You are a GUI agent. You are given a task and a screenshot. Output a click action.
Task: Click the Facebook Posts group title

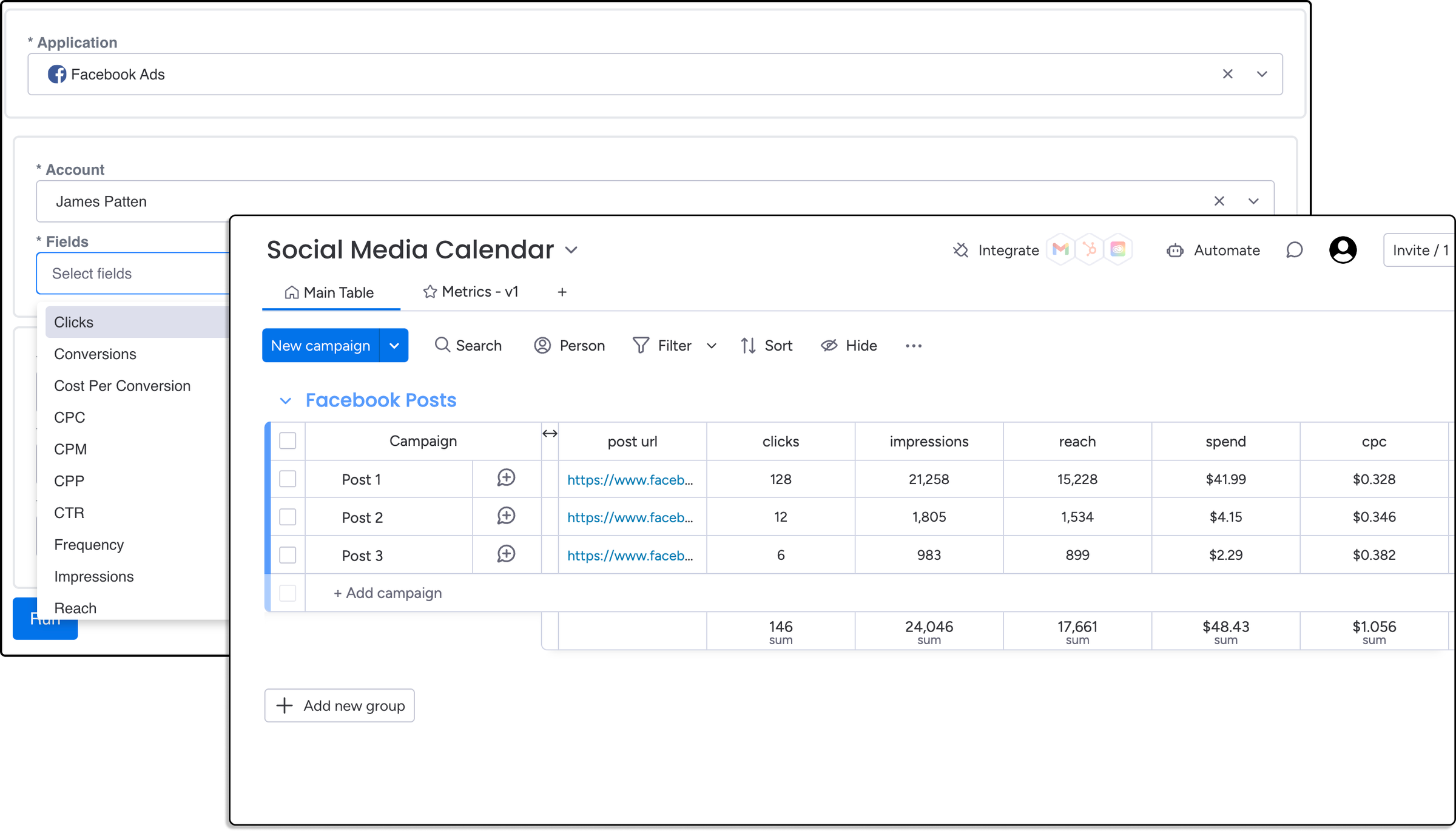pos(380,400)
